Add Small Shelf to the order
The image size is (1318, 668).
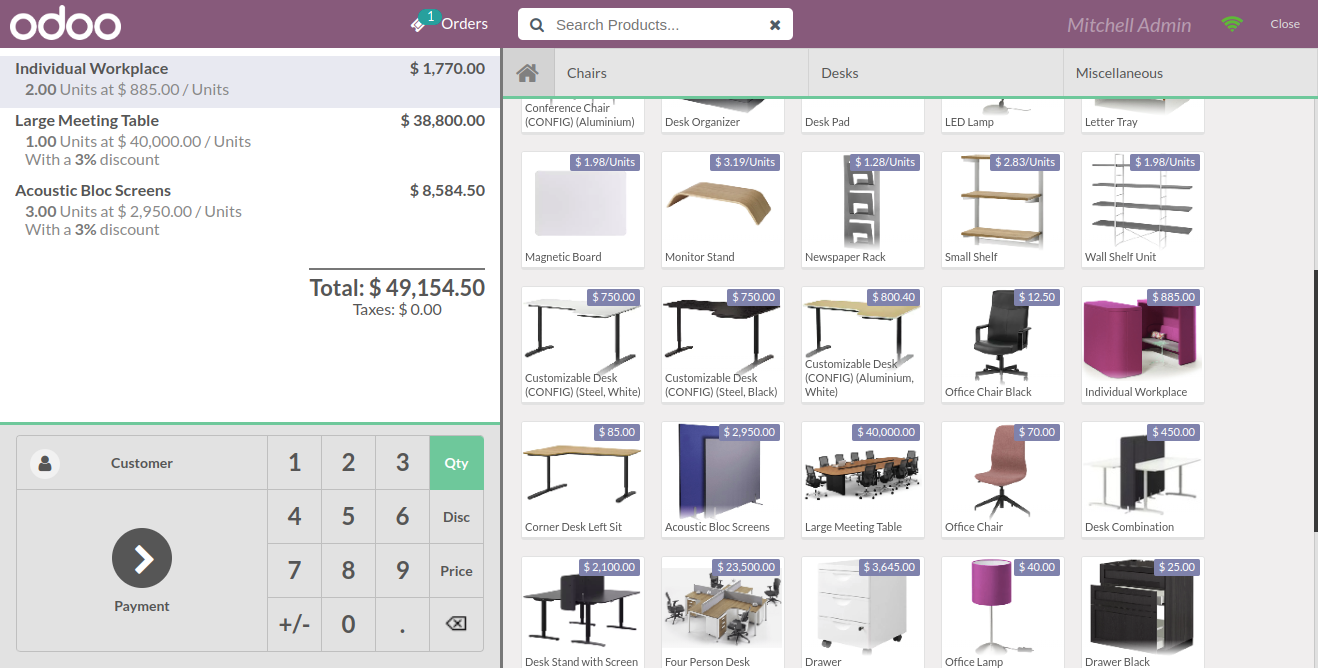(1003, 210)
